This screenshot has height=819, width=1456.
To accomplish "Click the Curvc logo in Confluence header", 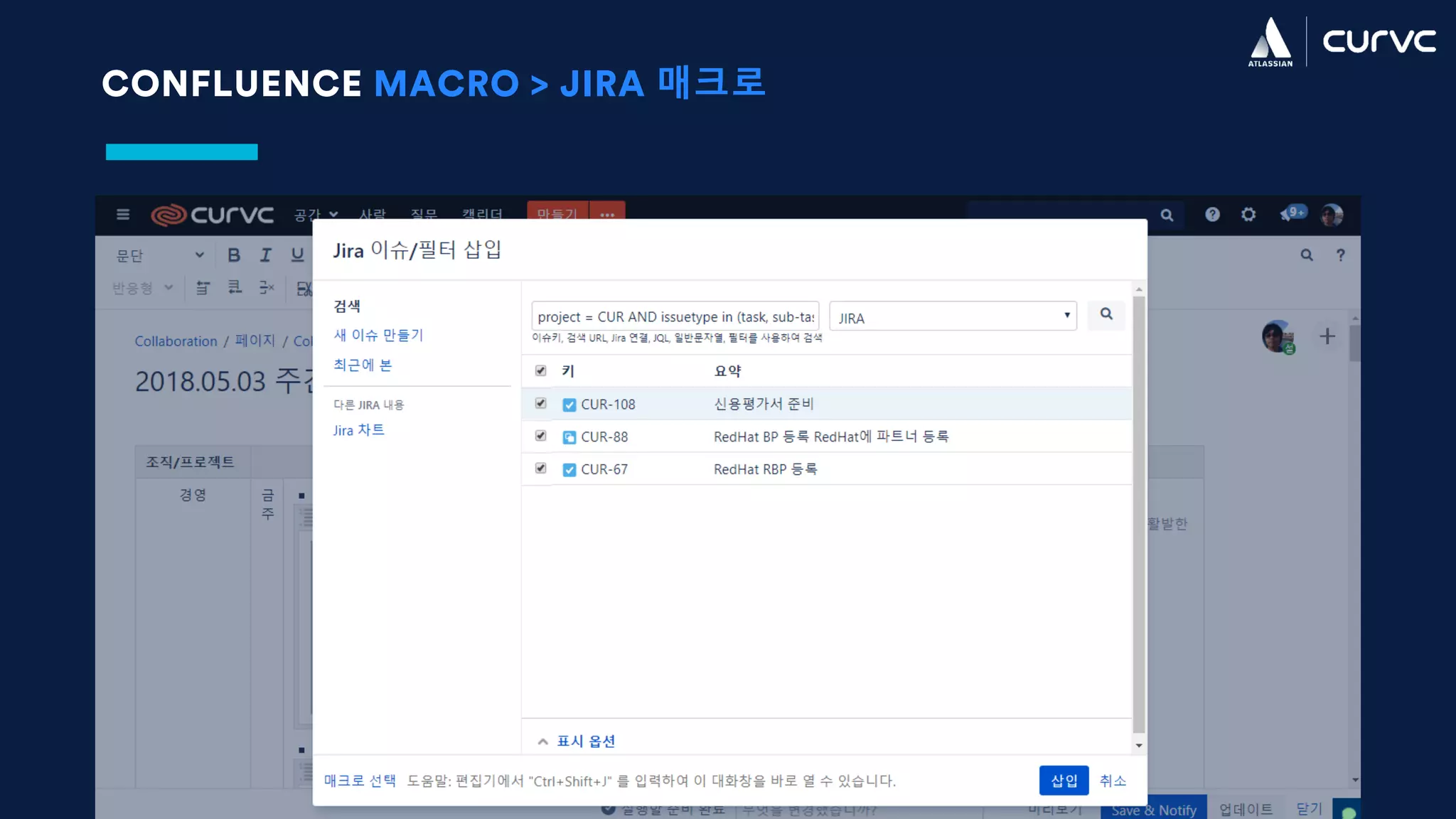I will 212,214.
